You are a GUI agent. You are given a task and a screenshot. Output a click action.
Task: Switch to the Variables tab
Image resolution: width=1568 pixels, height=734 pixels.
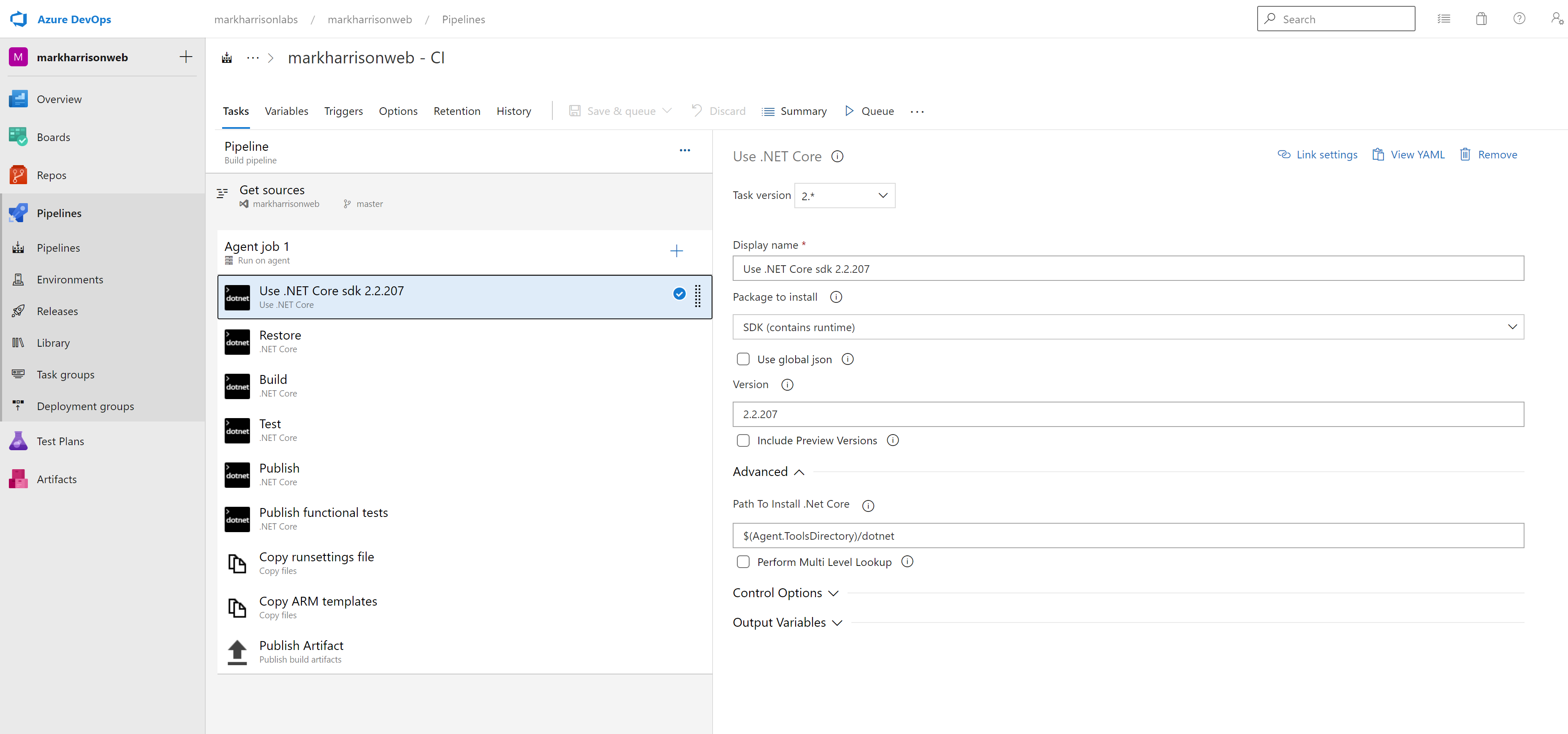click(x=286, y=111)
